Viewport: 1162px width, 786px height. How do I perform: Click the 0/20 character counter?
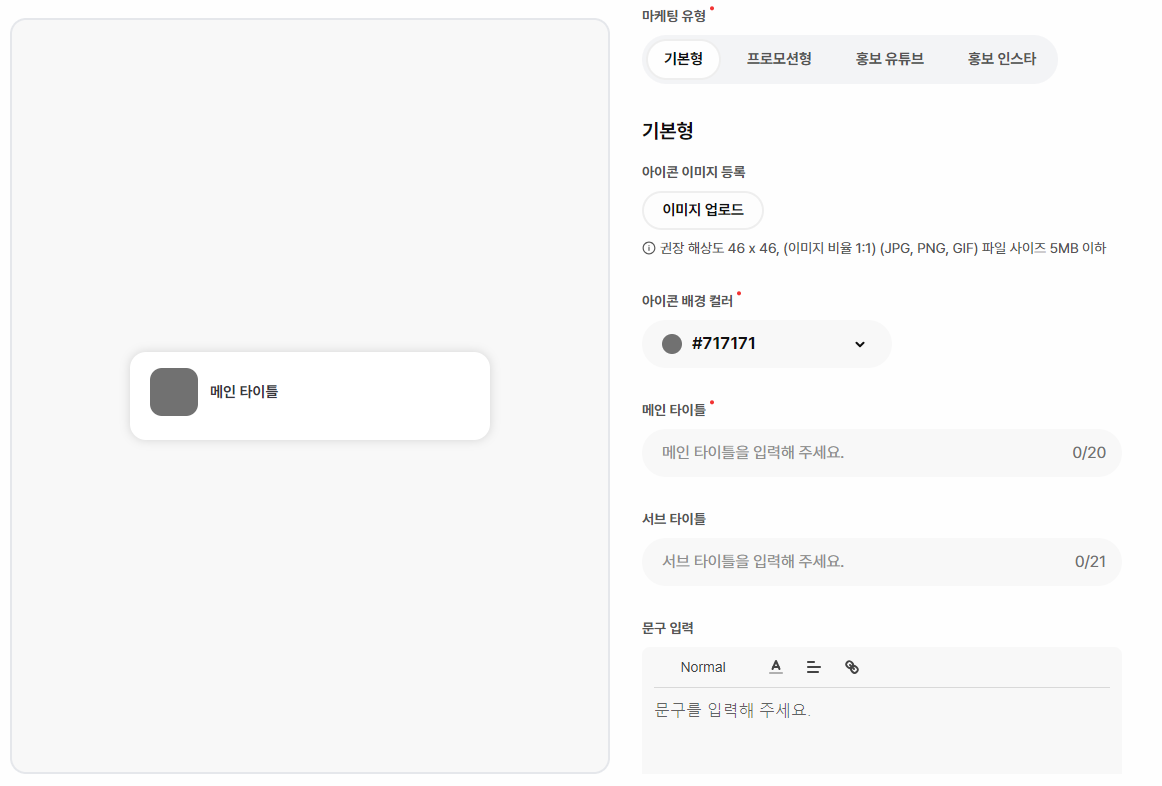pyautogui.click(x=1089, y=453)
